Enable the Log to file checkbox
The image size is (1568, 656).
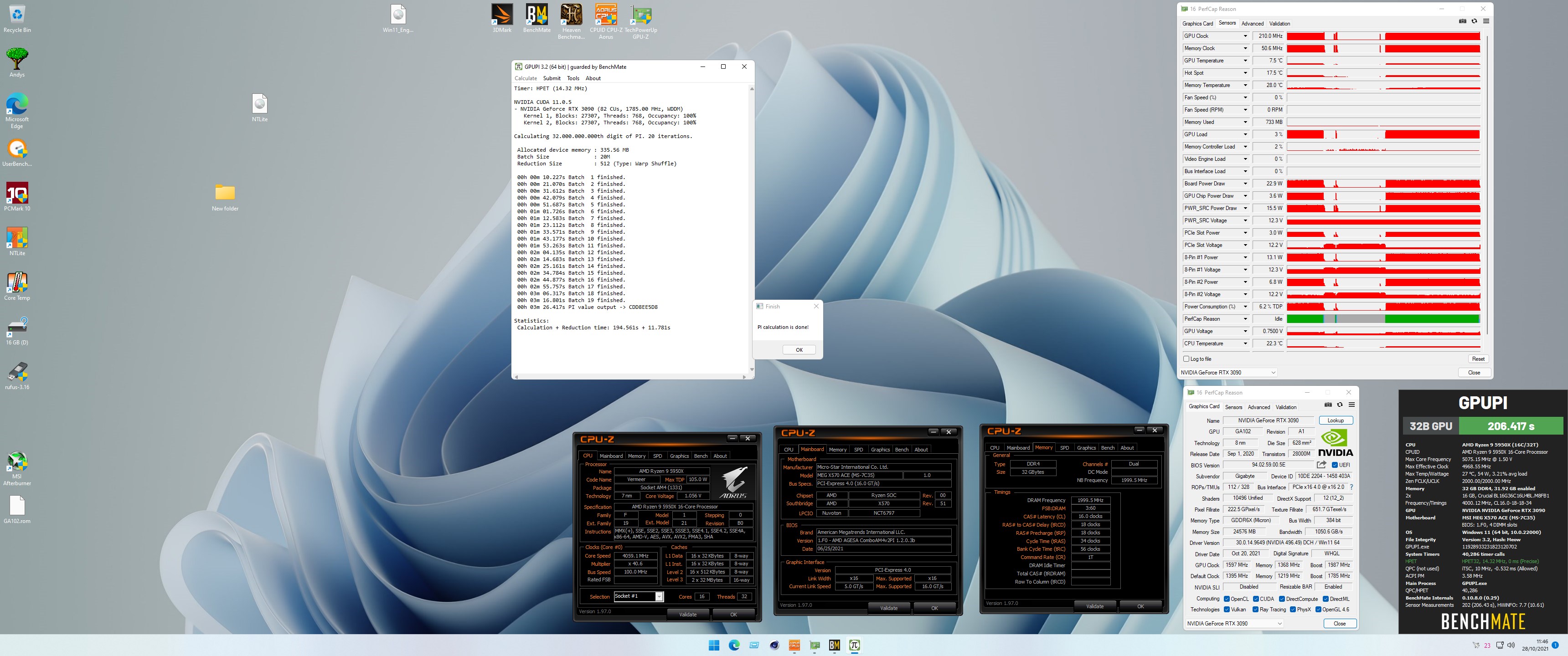(x=1186, y=359)
